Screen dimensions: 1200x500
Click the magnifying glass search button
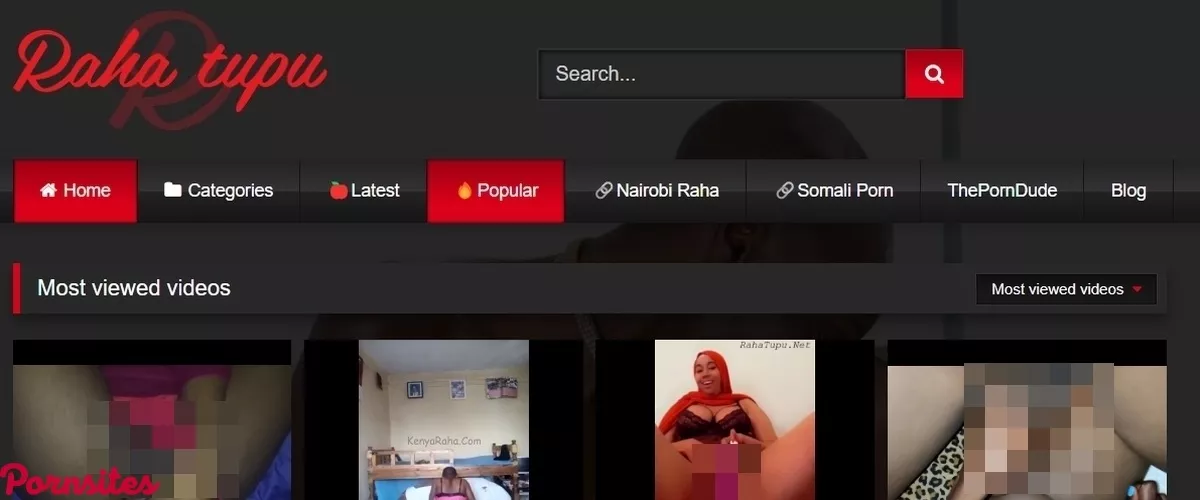pos(934,74)
